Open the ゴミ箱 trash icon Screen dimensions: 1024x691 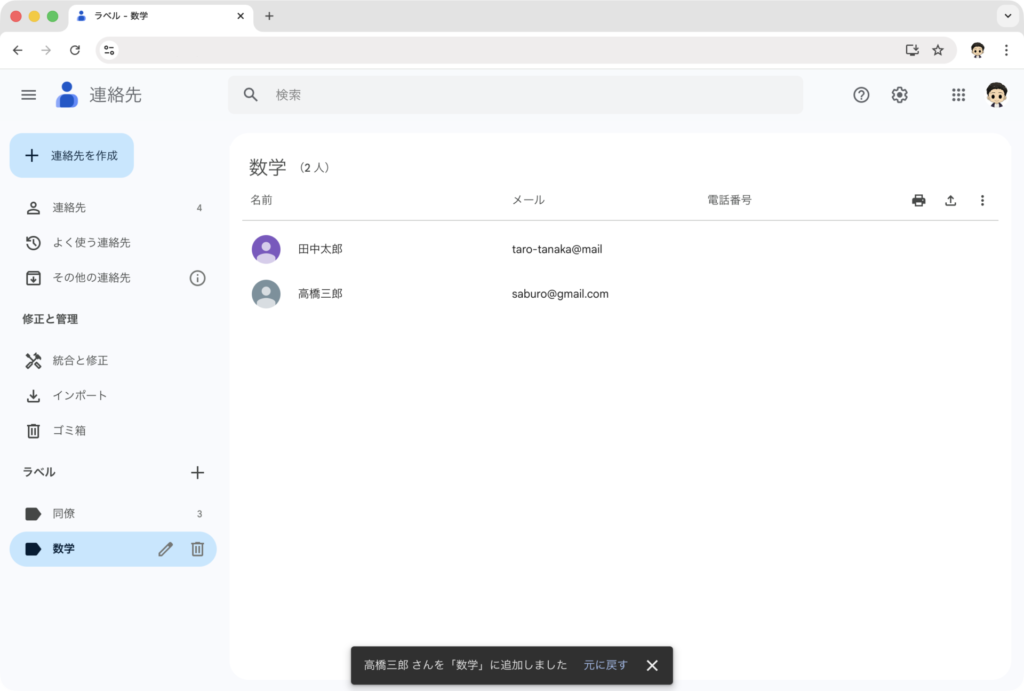click(31, 430)
